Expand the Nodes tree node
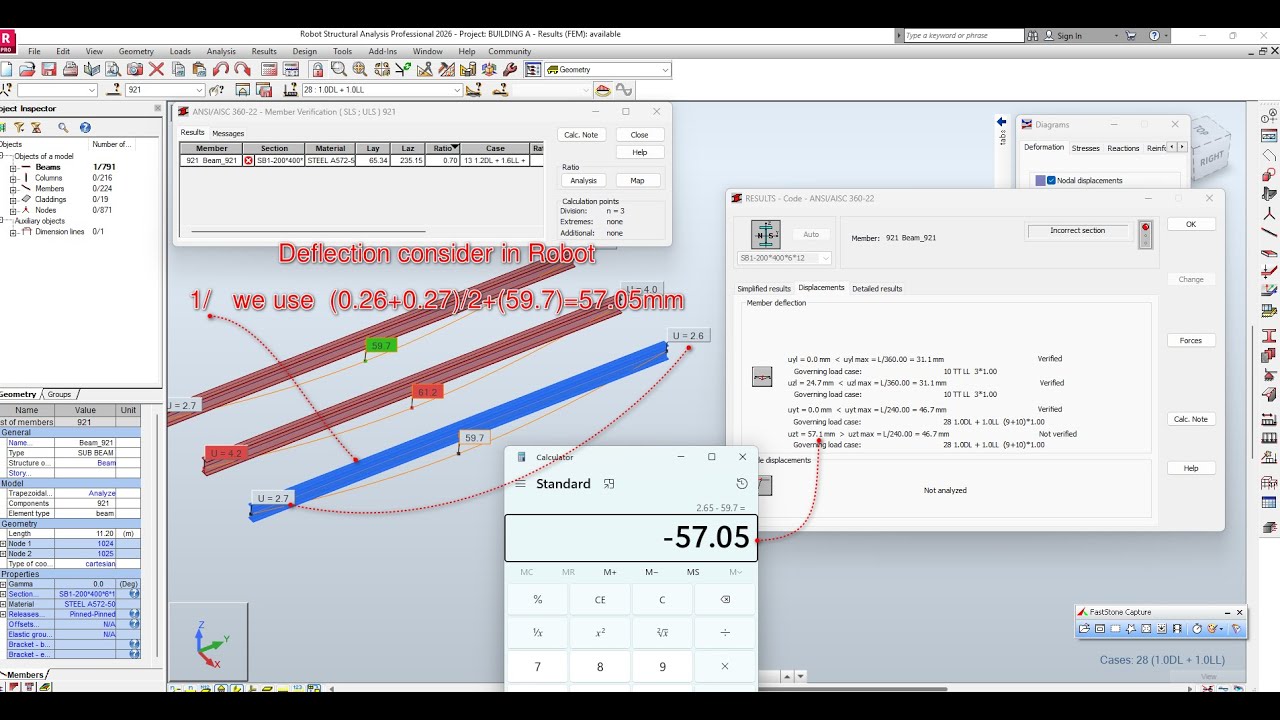The height and width of the screenshot is (720, 1280). pos(13,210)
